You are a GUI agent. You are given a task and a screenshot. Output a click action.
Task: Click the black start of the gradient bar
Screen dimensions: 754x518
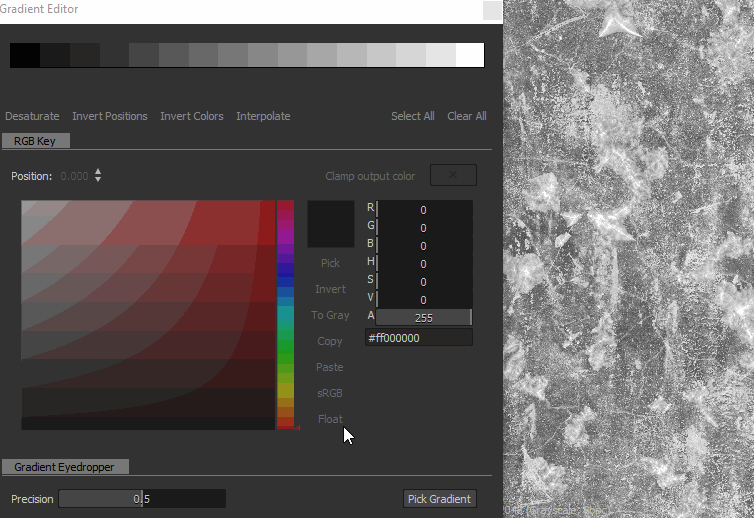[25, 55]
